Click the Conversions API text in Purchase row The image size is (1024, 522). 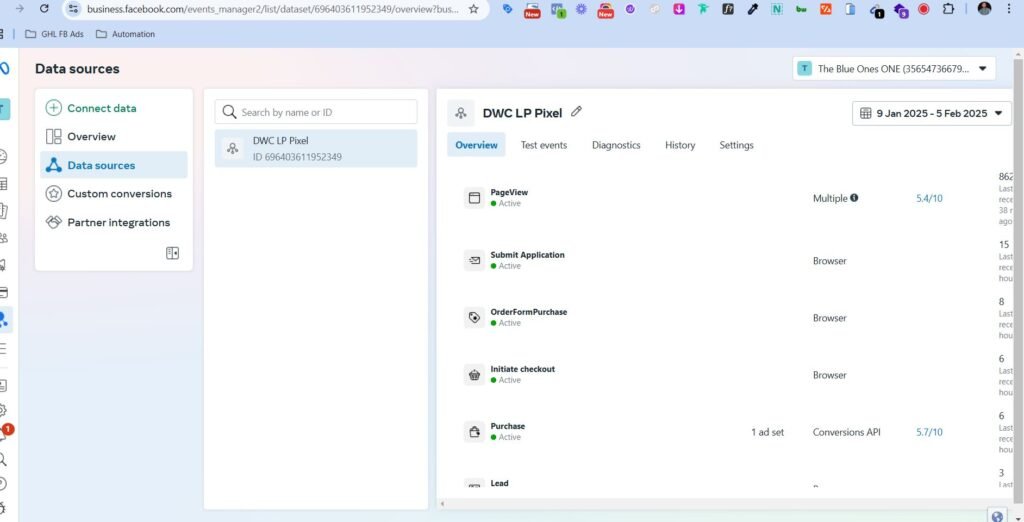846,432
